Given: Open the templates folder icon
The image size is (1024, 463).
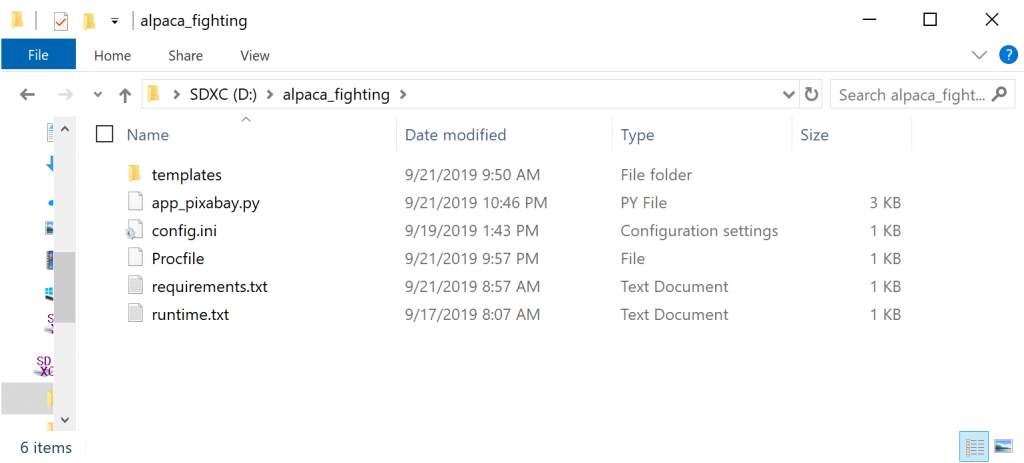Looking at the screenshot, I should pos(136,175).
